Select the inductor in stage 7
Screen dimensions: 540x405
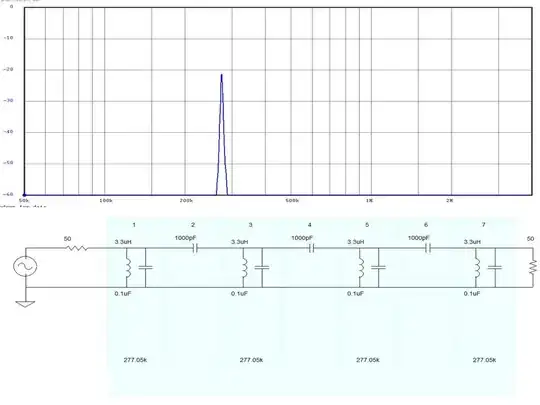click(477, 268)
